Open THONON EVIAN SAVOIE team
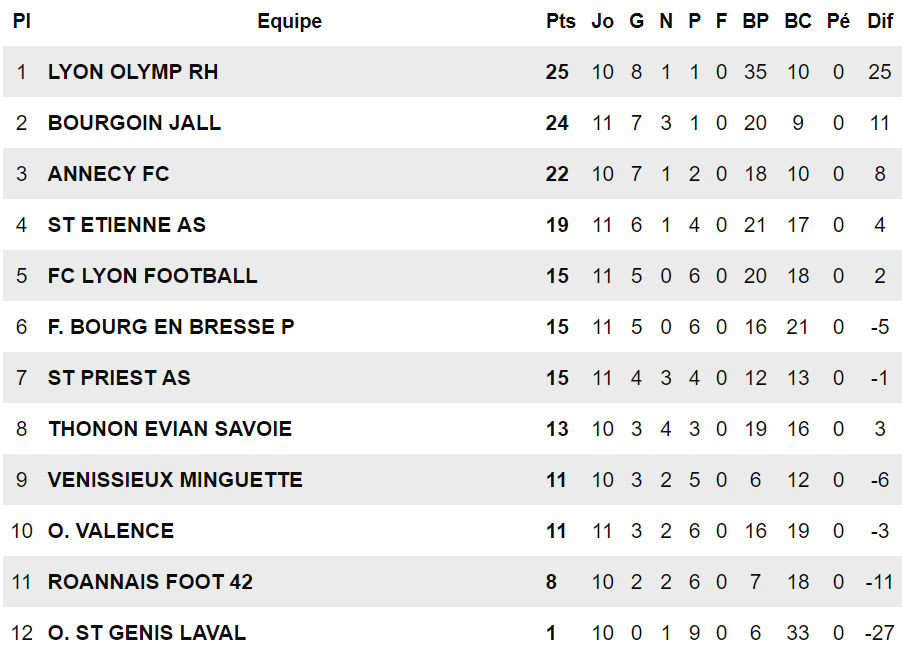 (x=170, y=429)
